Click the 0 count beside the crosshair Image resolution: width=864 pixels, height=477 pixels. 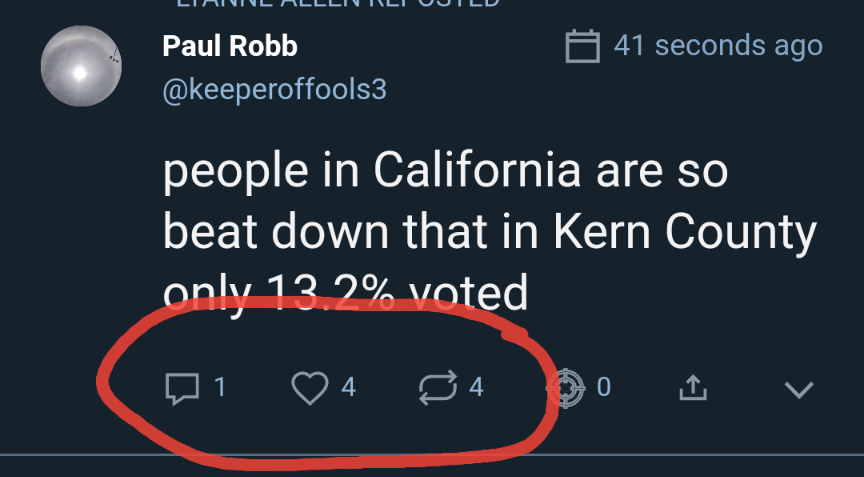[x=603, y=387]
